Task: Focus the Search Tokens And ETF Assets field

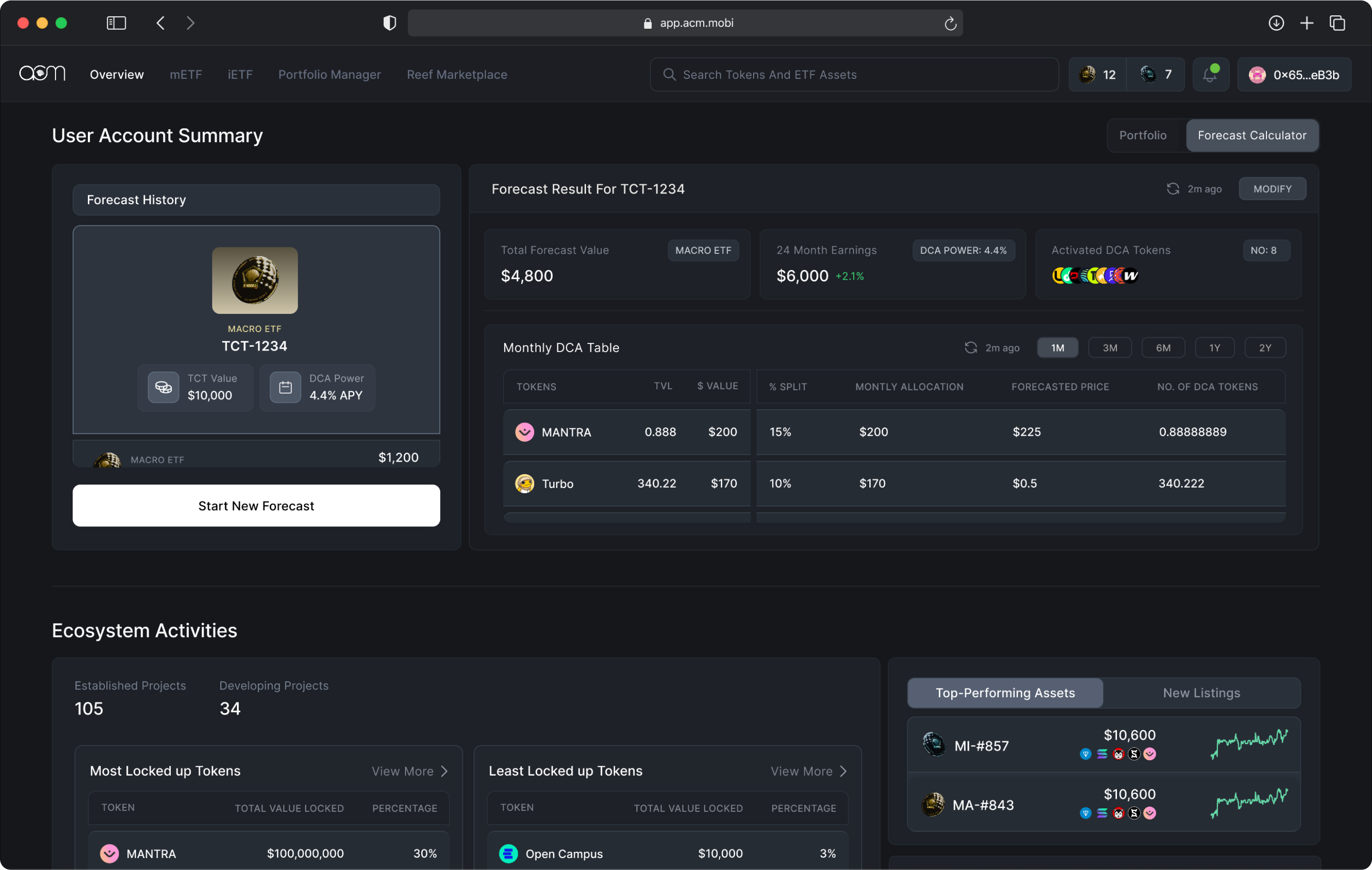Action: click(x=854, y=75)
